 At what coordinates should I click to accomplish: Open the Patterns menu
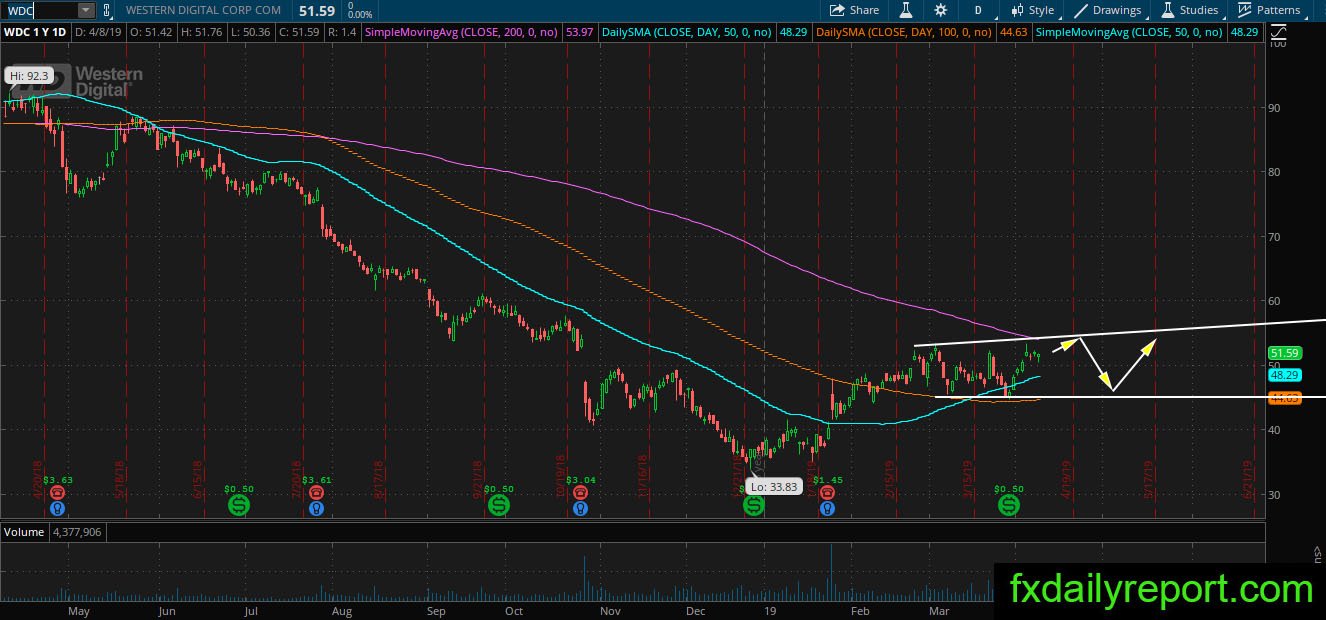point(1269,10)
